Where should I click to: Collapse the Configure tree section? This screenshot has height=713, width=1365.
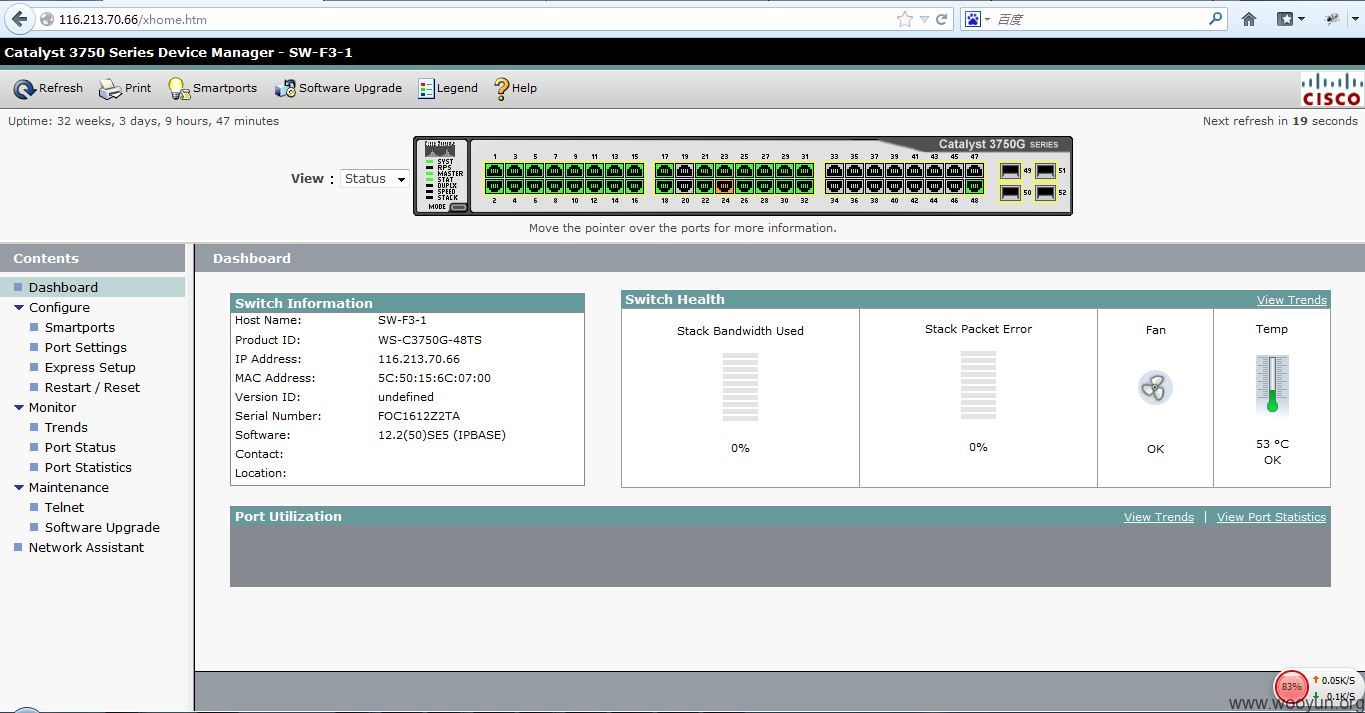click(19, 308)
